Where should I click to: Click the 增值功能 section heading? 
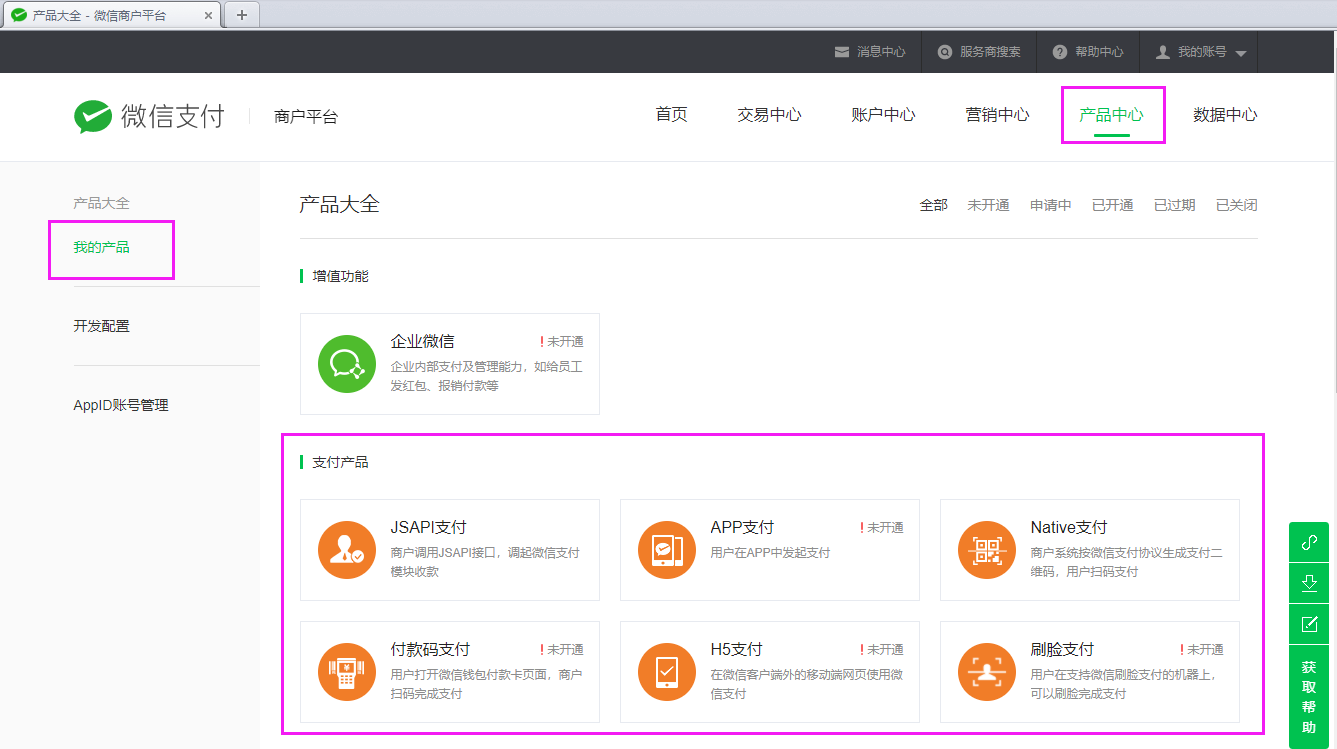pos(340,276)
